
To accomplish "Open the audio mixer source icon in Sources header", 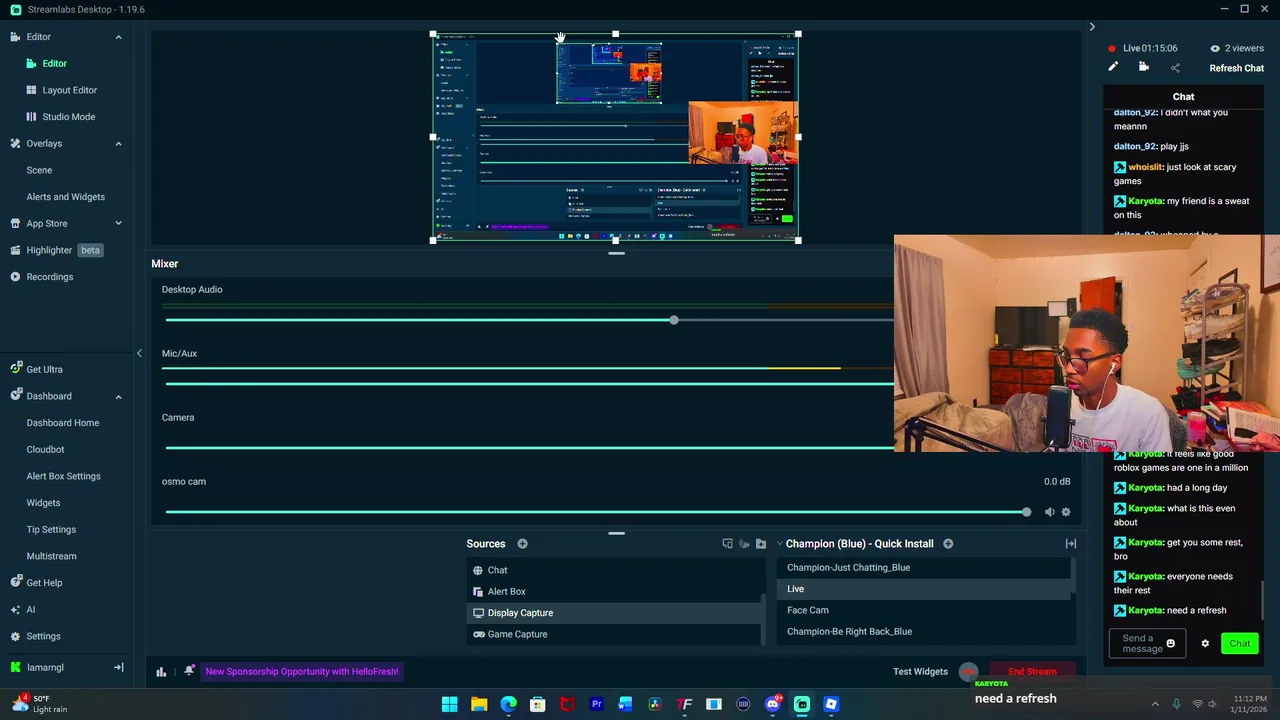I will [x=744, y=544].
